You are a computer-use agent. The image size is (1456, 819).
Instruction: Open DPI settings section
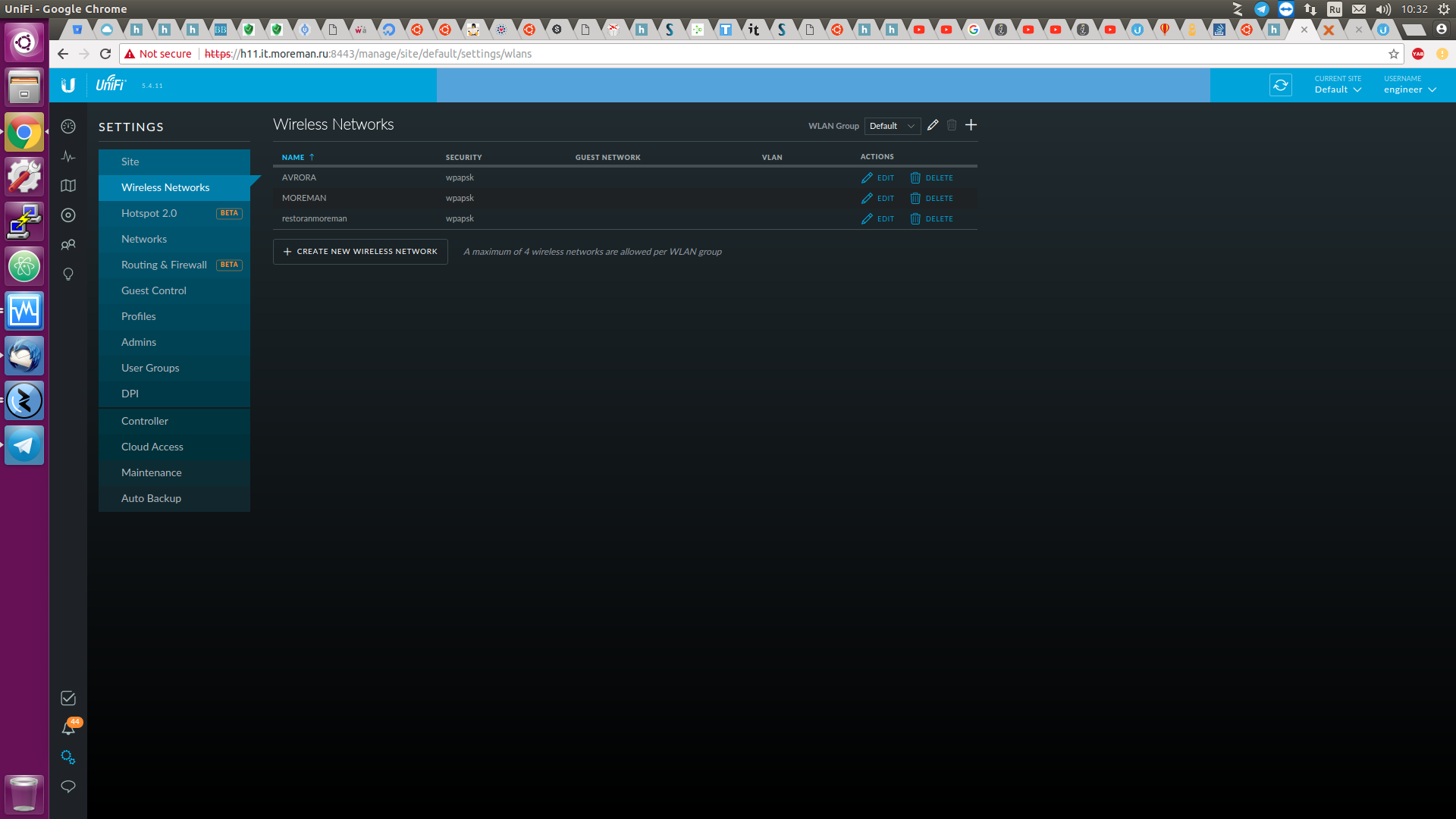click(174, 394)
